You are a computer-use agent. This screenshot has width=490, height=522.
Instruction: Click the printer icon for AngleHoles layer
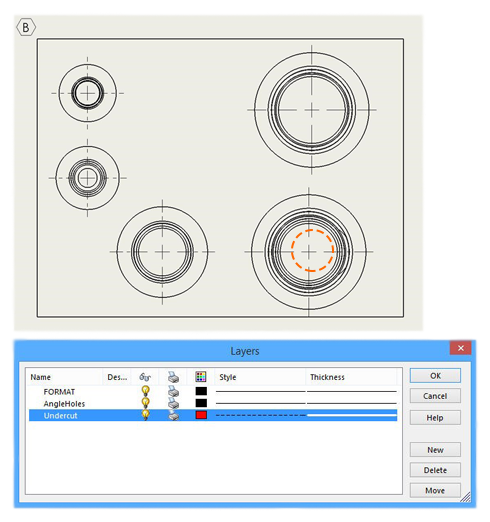click(x=173, y=403)
